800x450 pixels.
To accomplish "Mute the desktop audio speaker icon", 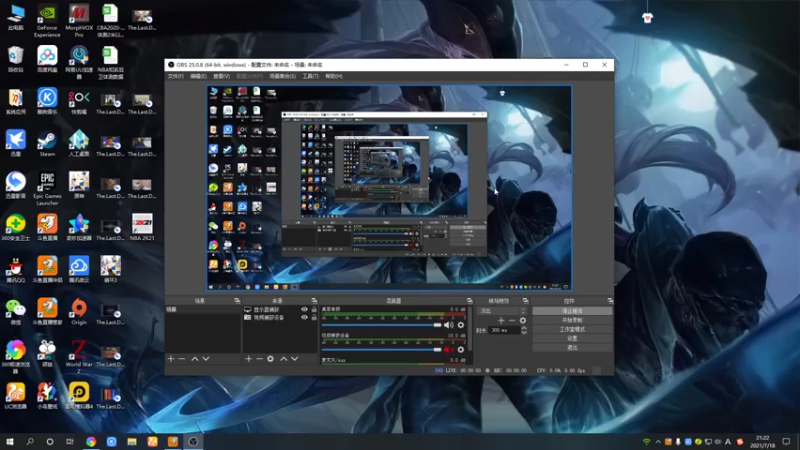I will click(448, 325).
